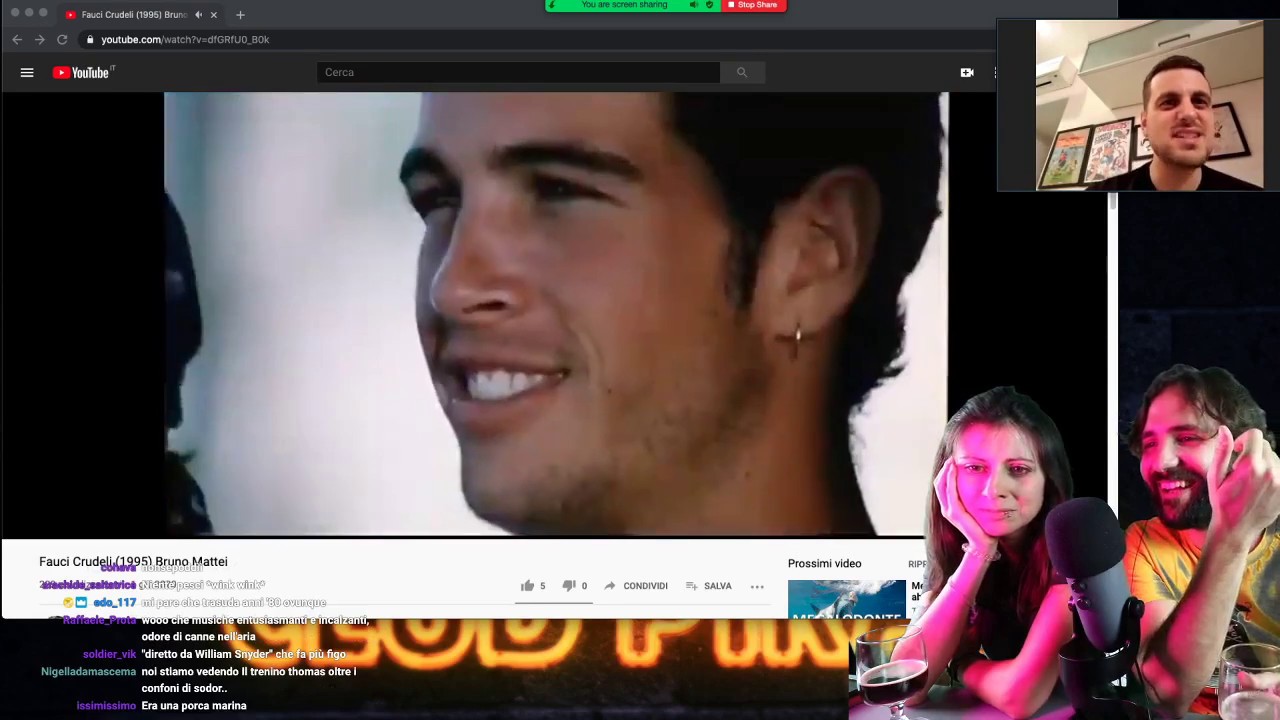Focus the Cerca search field

(x=518, y=72)
